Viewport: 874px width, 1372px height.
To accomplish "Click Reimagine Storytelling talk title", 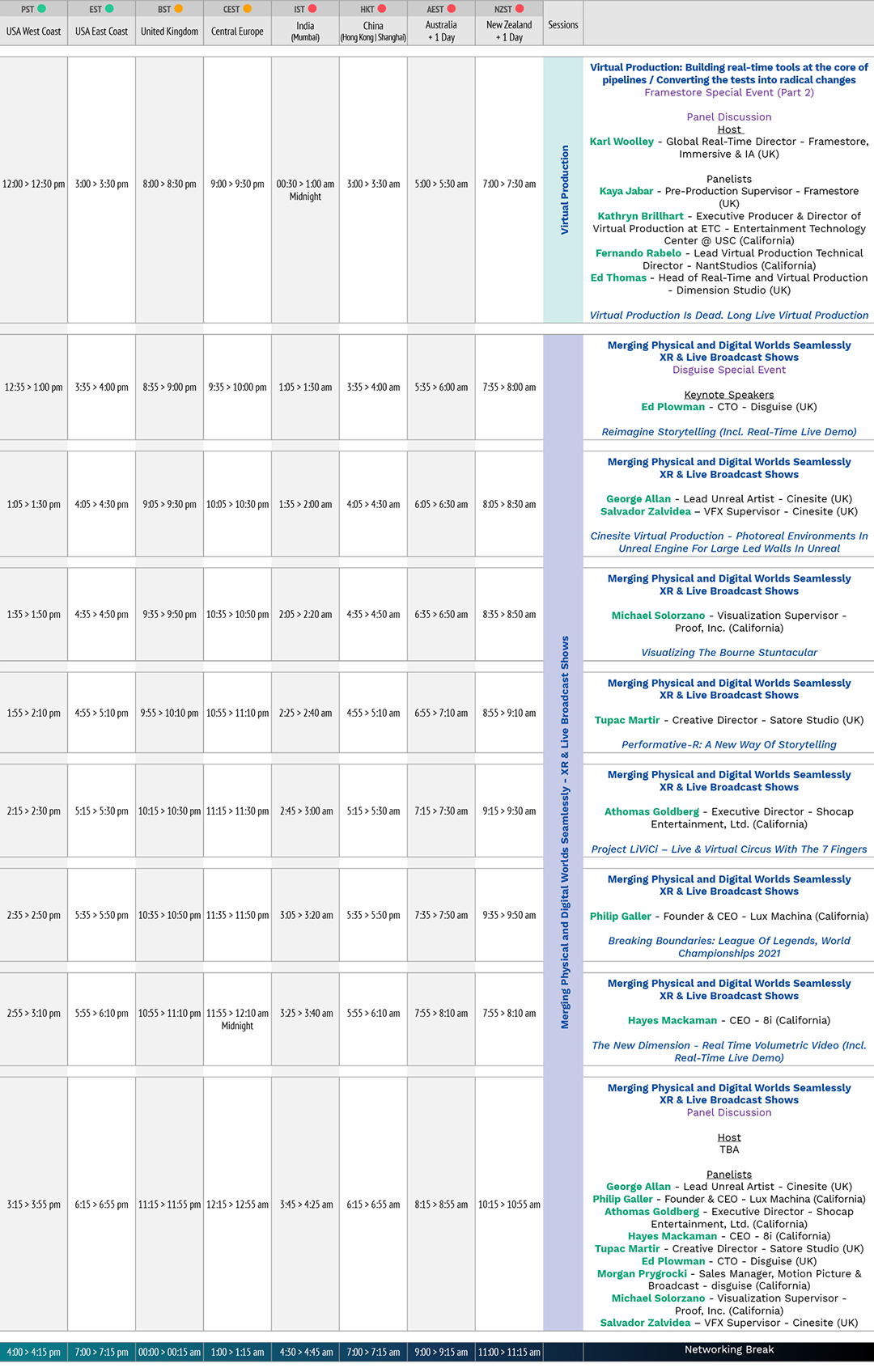I will tap(729, 432).
